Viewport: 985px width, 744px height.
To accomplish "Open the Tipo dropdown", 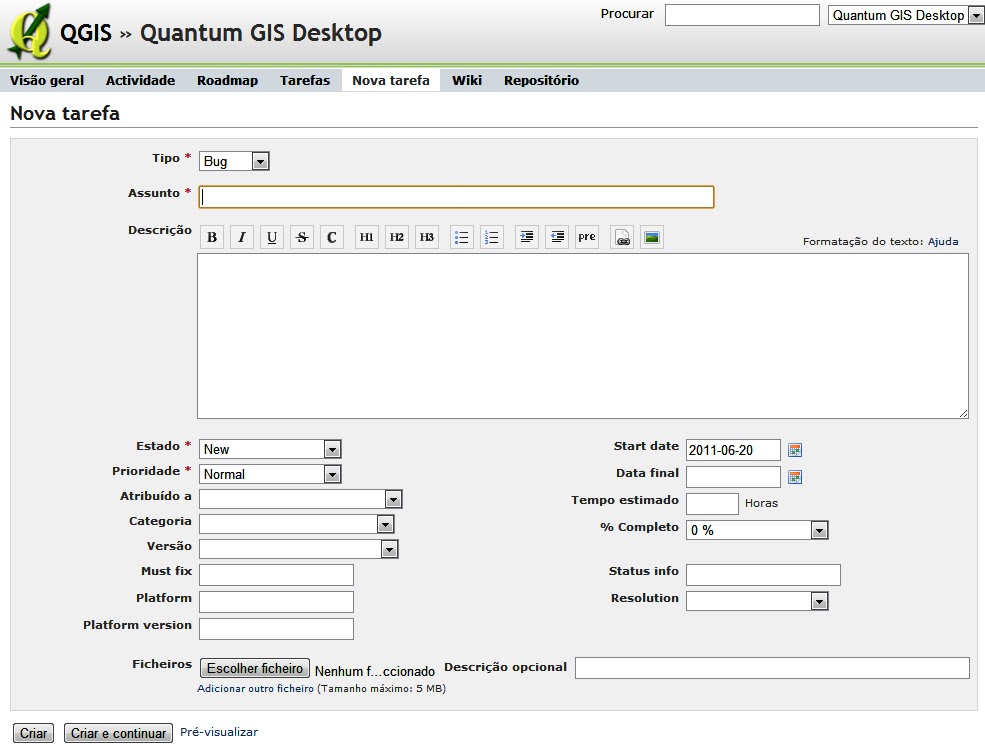I will (234, 161).
